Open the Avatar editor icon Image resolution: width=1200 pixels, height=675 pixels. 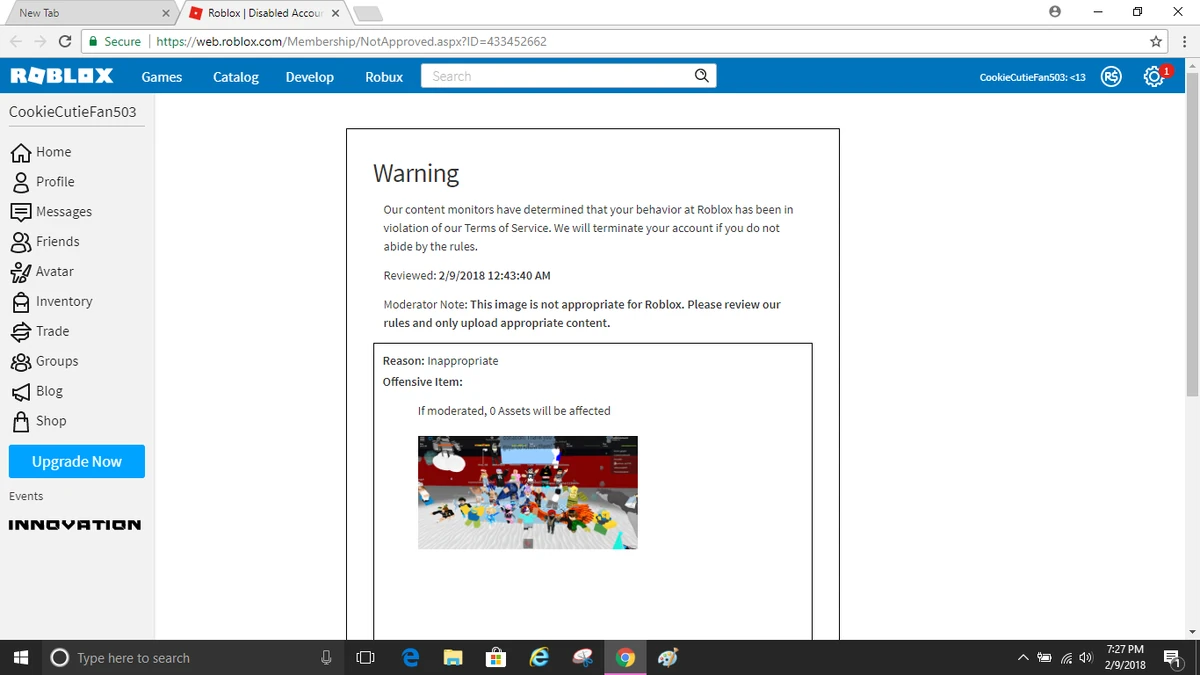20,271
